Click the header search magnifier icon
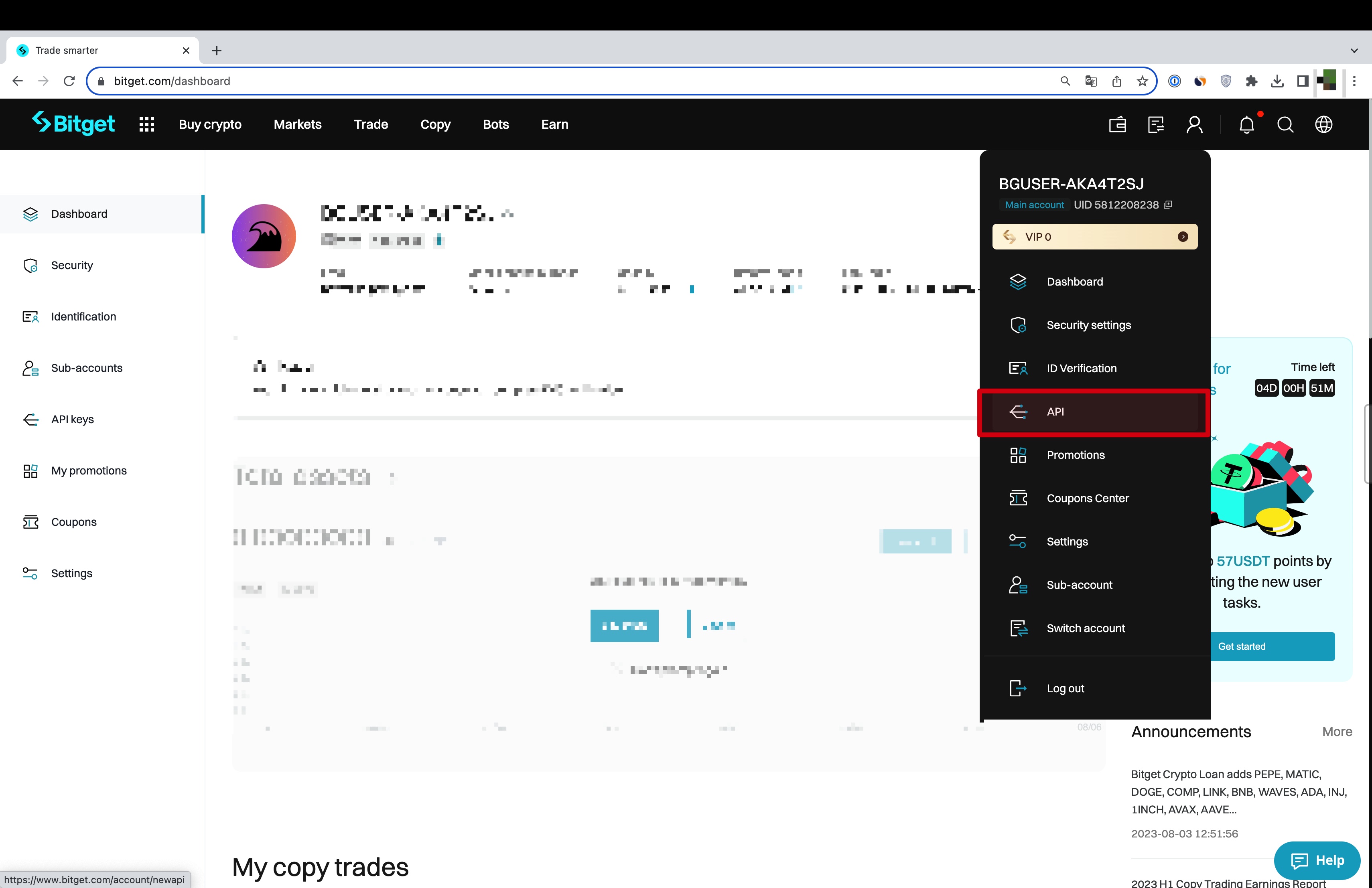Screen dimensions: 1372x888 click(x=1285, y=124)
